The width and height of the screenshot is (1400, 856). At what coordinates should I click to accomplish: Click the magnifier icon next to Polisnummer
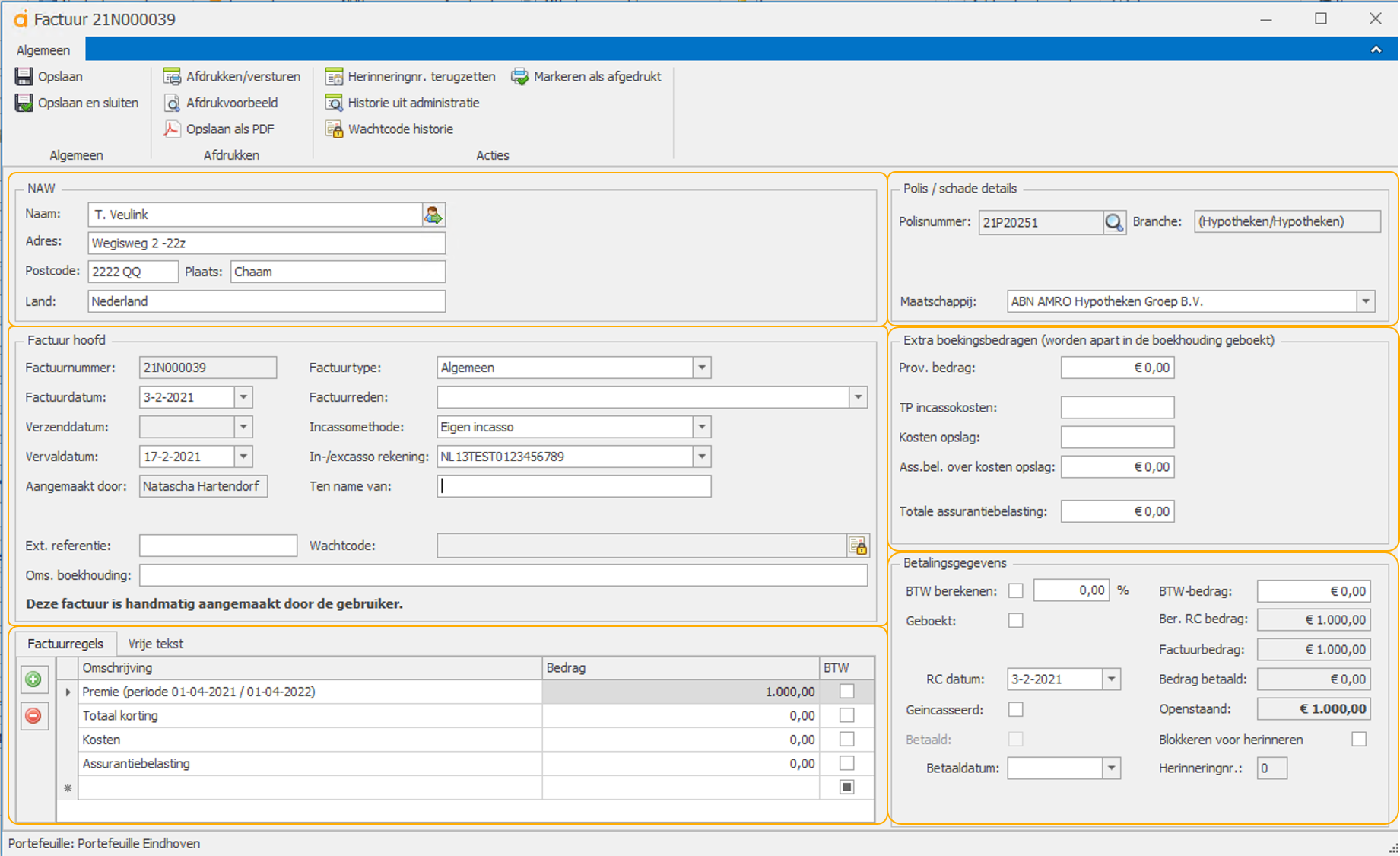[1114, 222]
